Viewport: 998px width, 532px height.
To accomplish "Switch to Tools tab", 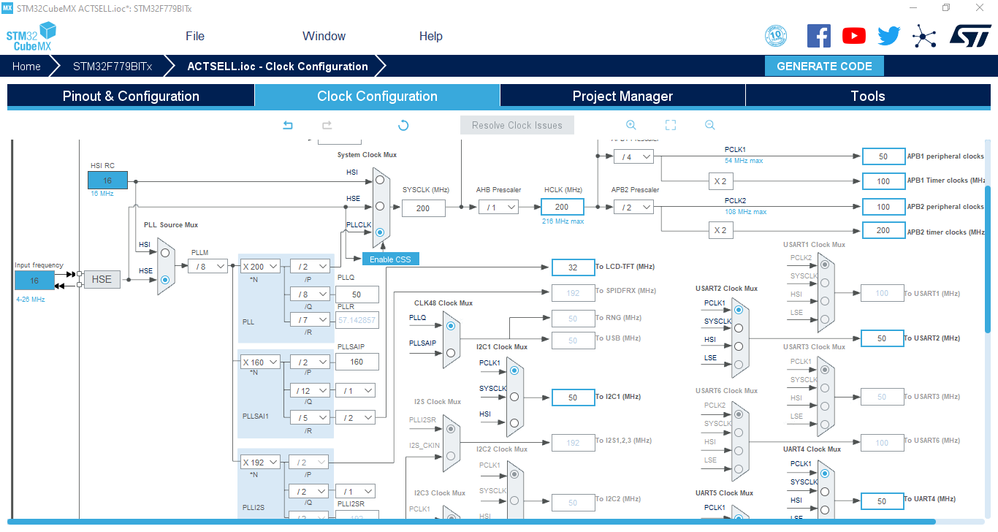I will coord(868,96).
